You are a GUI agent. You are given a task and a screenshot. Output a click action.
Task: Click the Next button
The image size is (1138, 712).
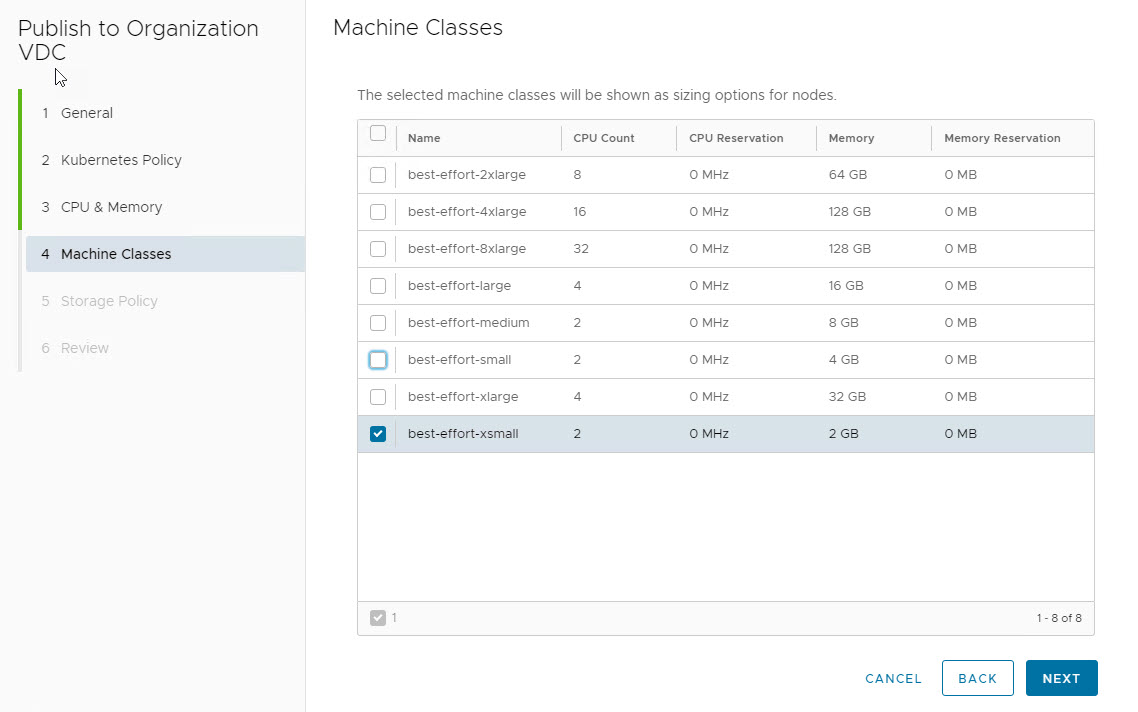coord(1061,678)
